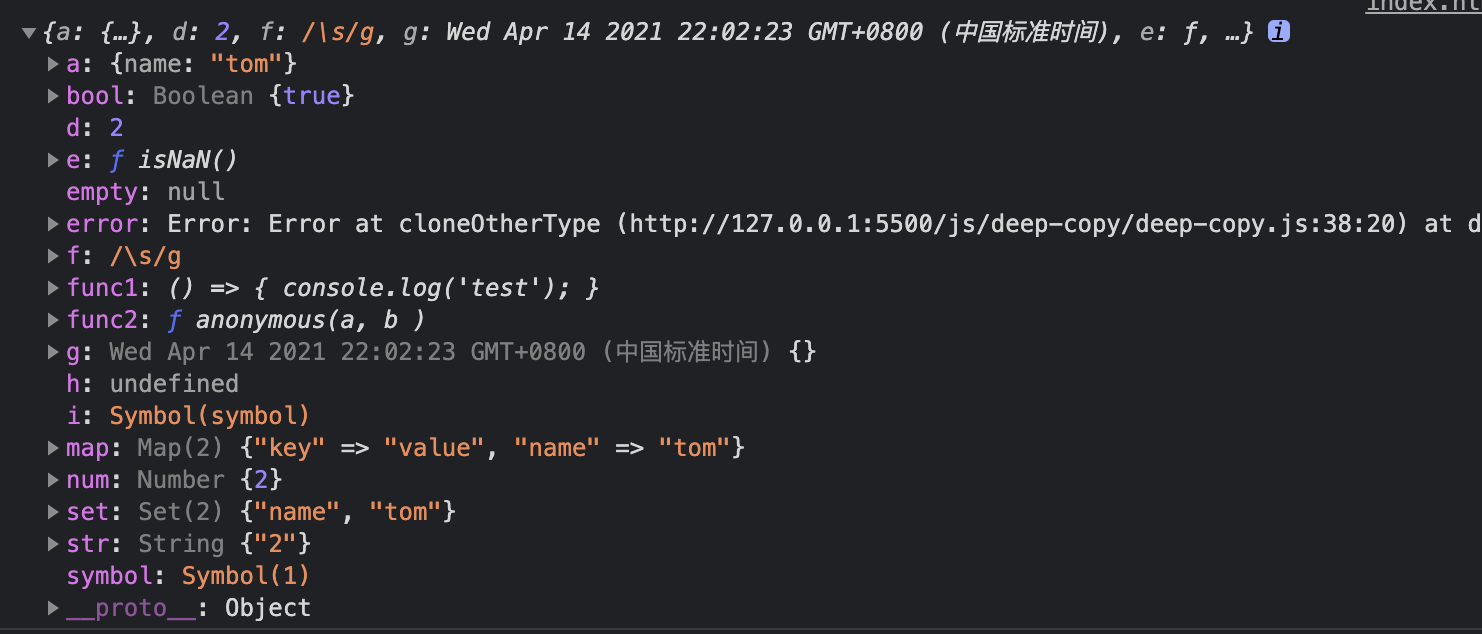The image size is (1482, 634).
Task: Expand the num Number property
Action: (x=53, y=481)
